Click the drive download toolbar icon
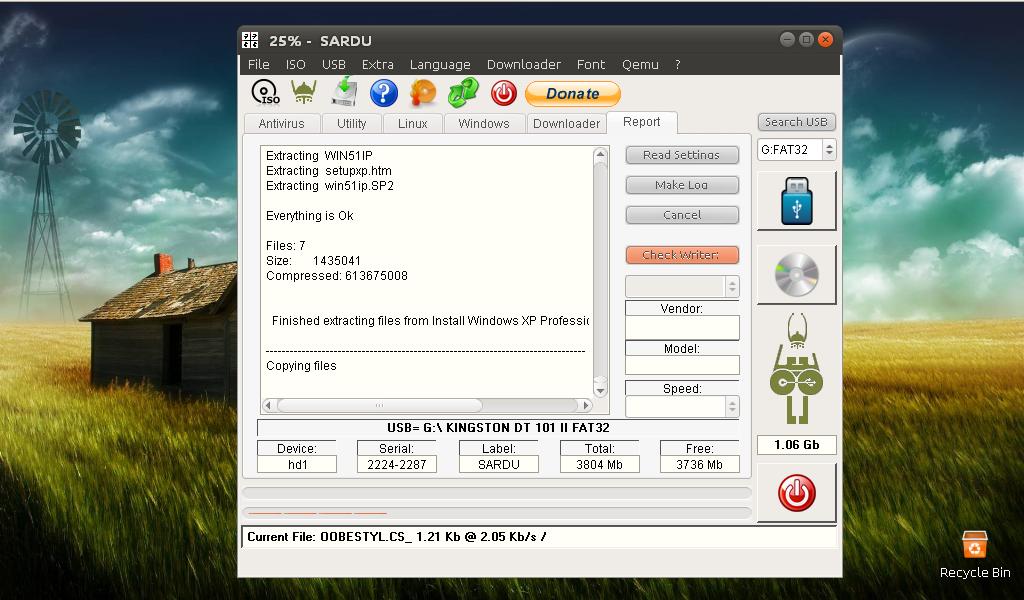Viewport: 1024px width, 600px height. [x=344, y=91]
